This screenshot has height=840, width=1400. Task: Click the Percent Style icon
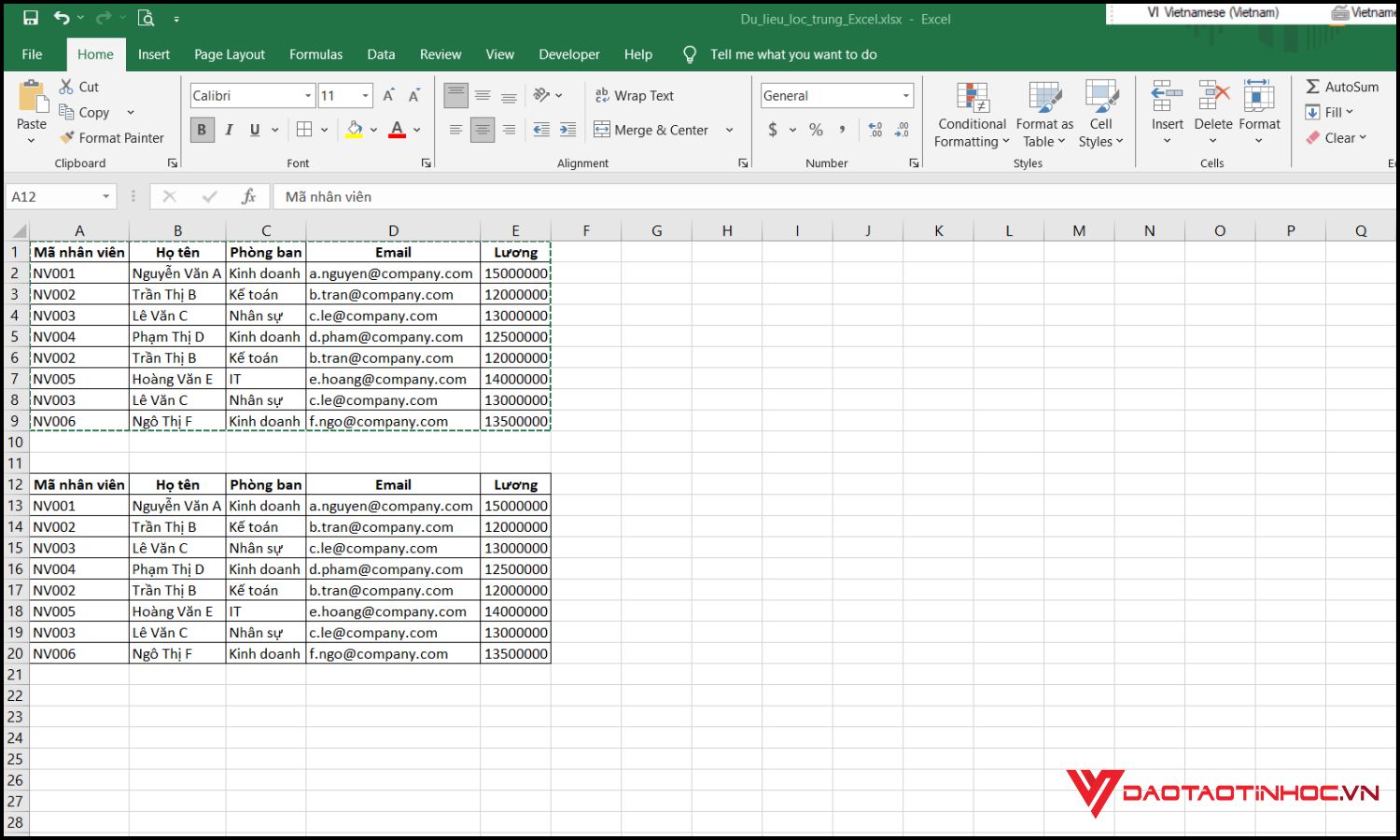816,130
